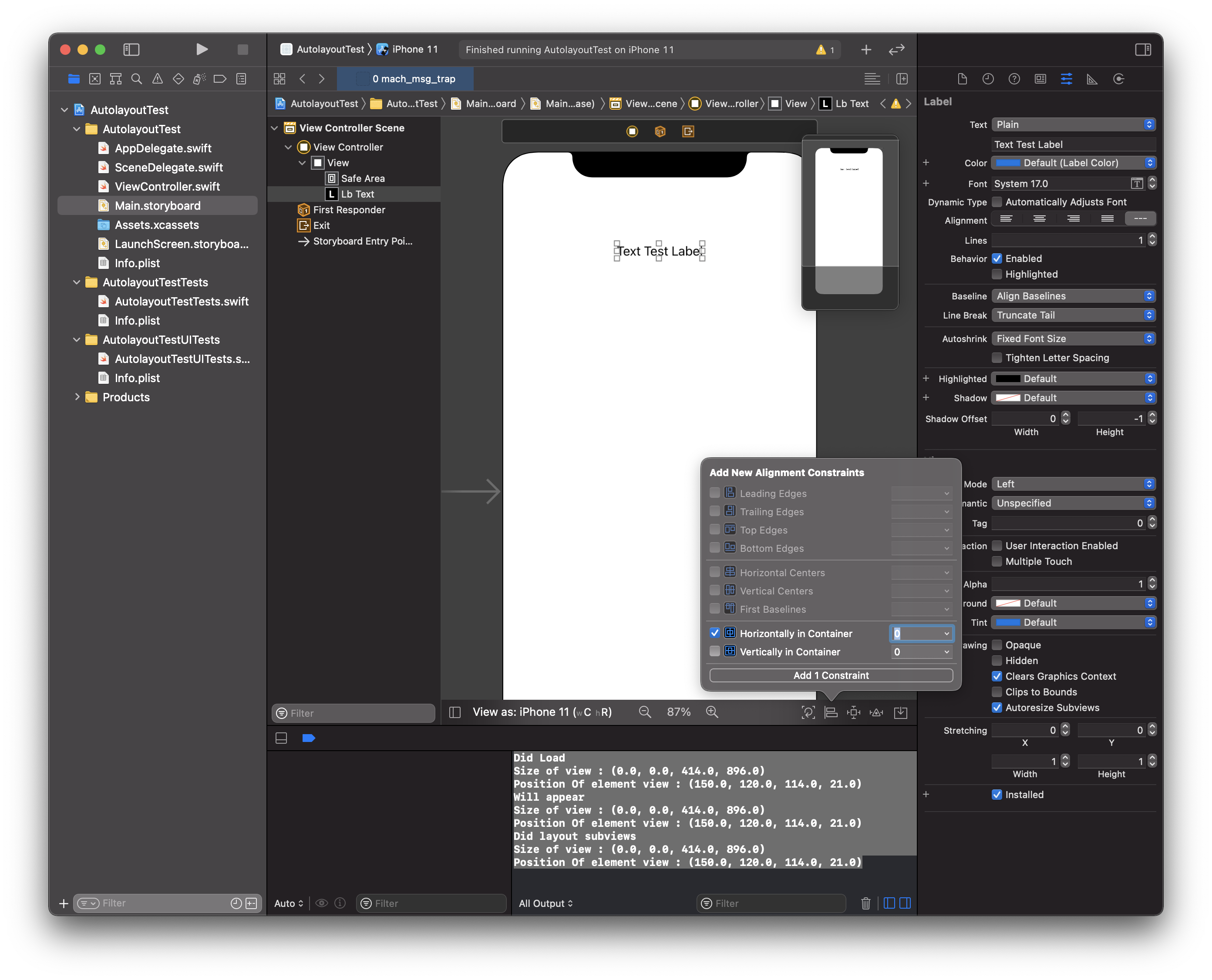1212x980 pixels.
Task: Click View as: iPhone 11 button
Action: 542,712
